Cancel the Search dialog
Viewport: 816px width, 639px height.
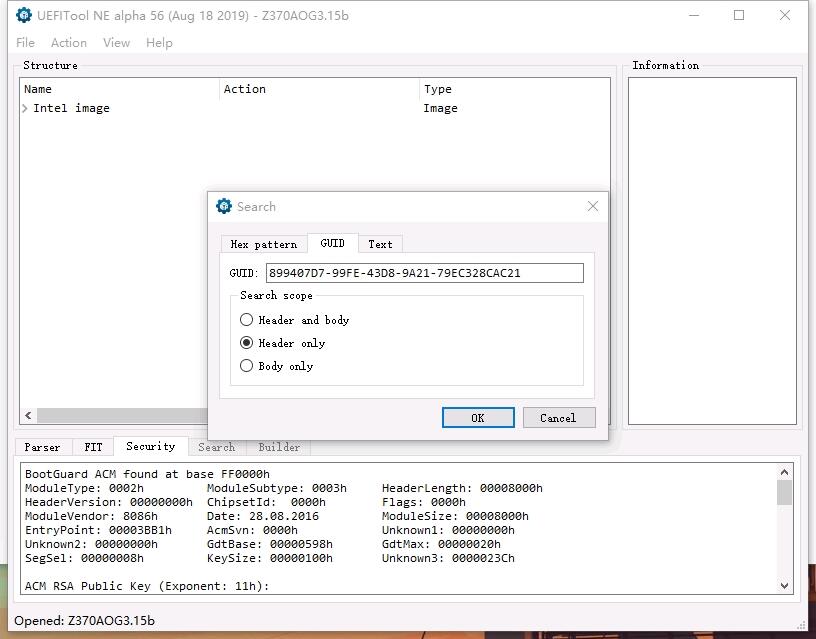click(558, 417)
